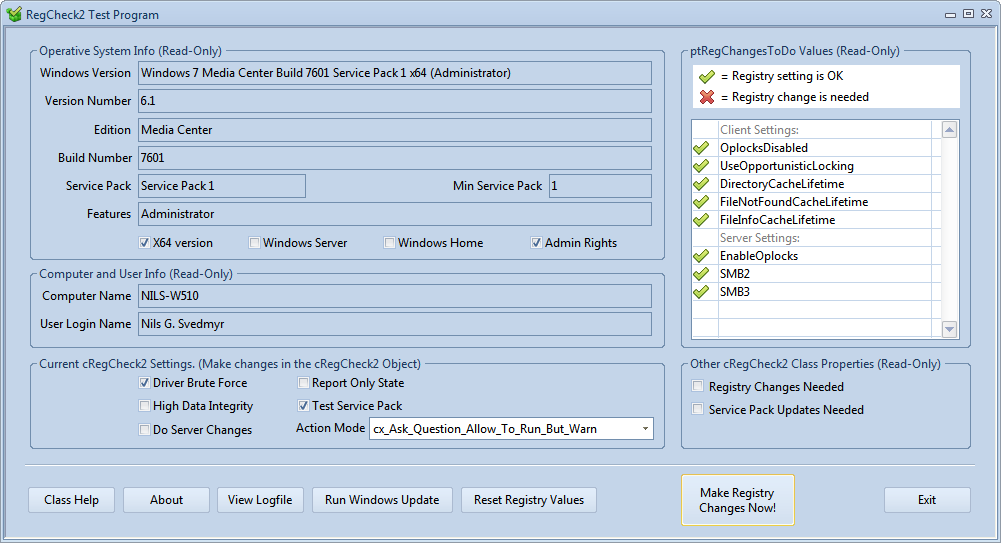1001x544 pixels.
Task: Launch Run Windows Update
Action: coord(382,500)
